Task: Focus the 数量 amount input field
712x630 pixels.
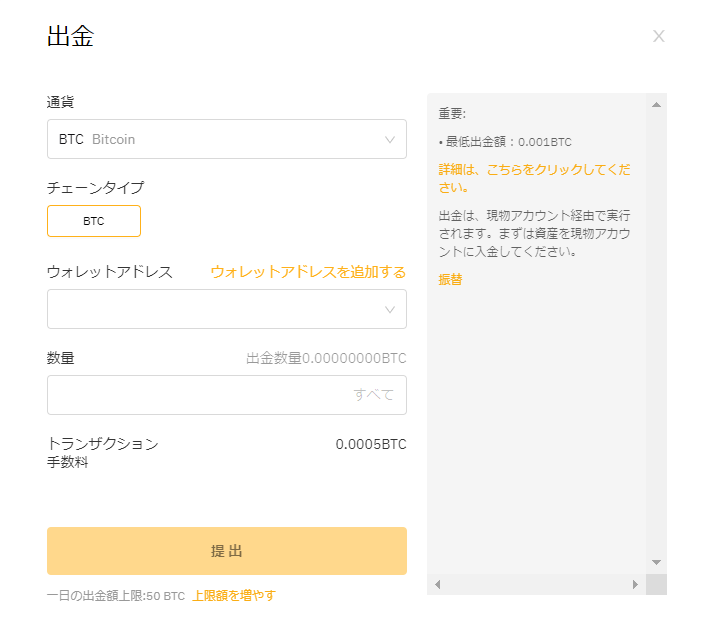Action: coord(227,395)
